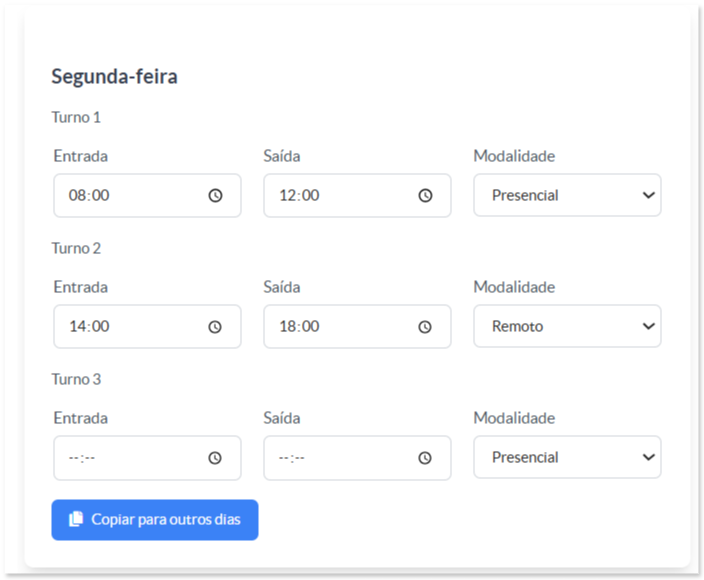704x580 pixels.
Task: Focus the 14:00 Entrada time field
Action: pos(147,326)
